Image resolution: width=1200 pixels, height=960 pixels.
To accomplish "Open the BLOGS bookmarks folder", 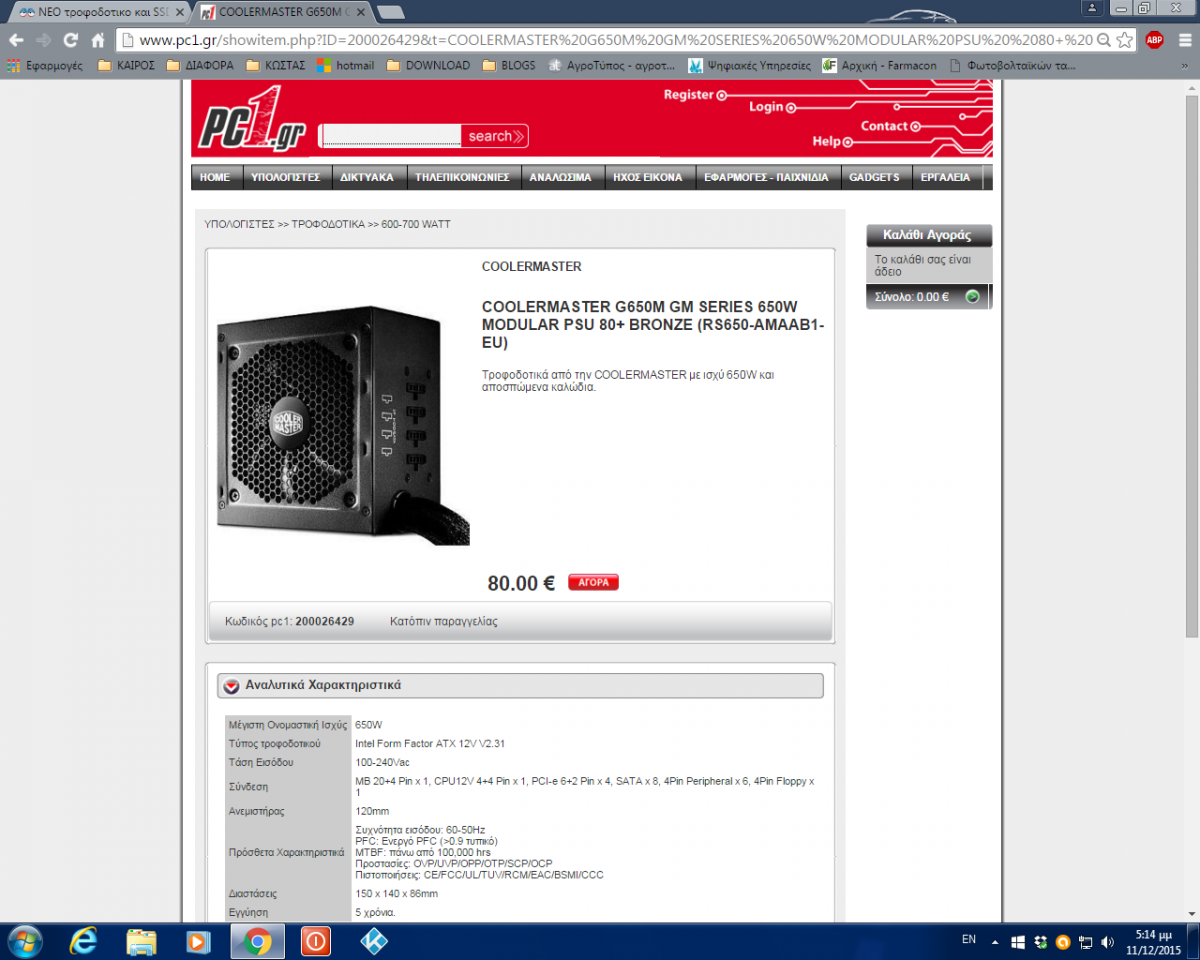I will pos(509,65).
